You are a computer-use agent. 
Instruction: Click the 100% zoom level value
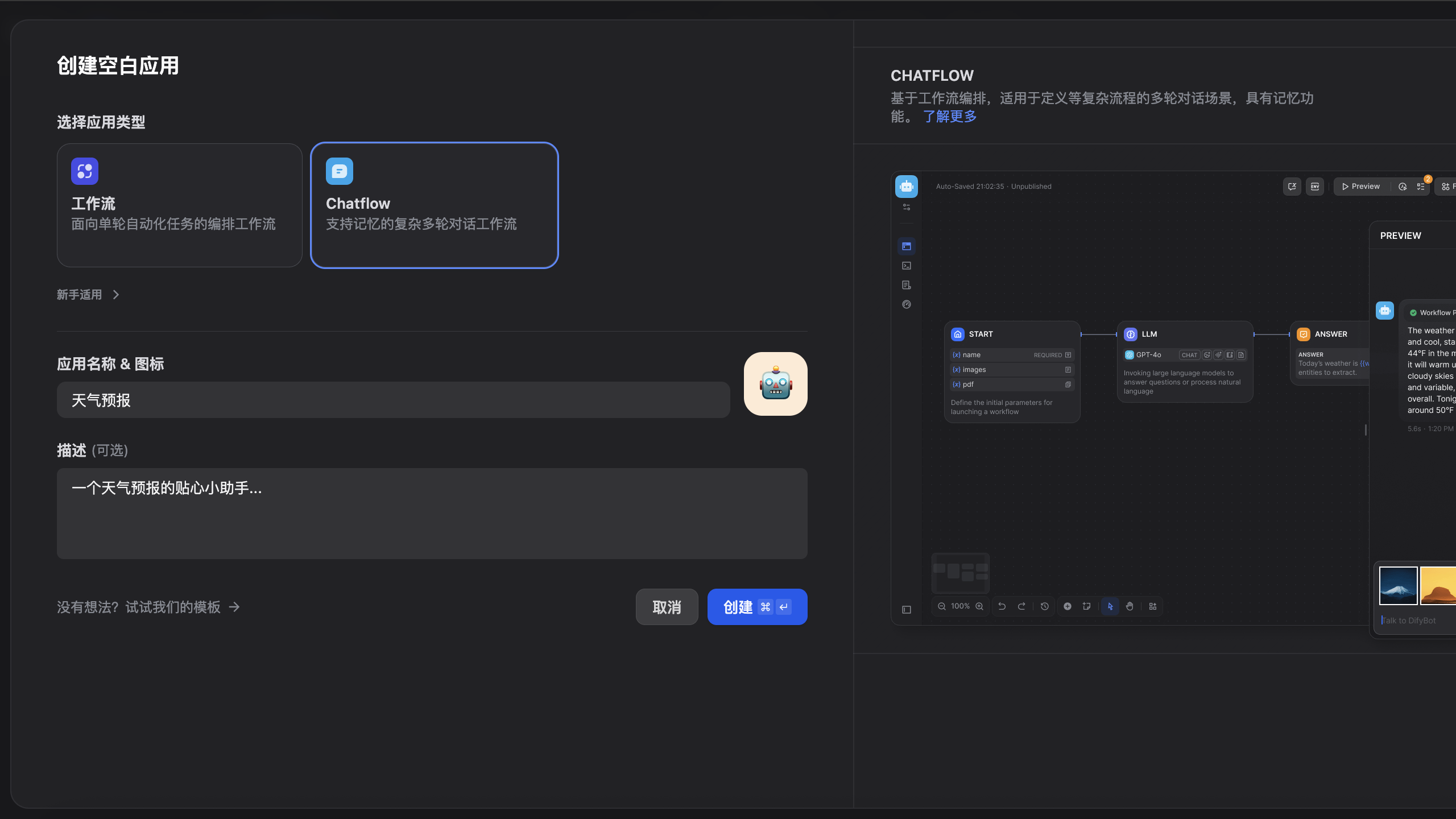pos(960,606)
